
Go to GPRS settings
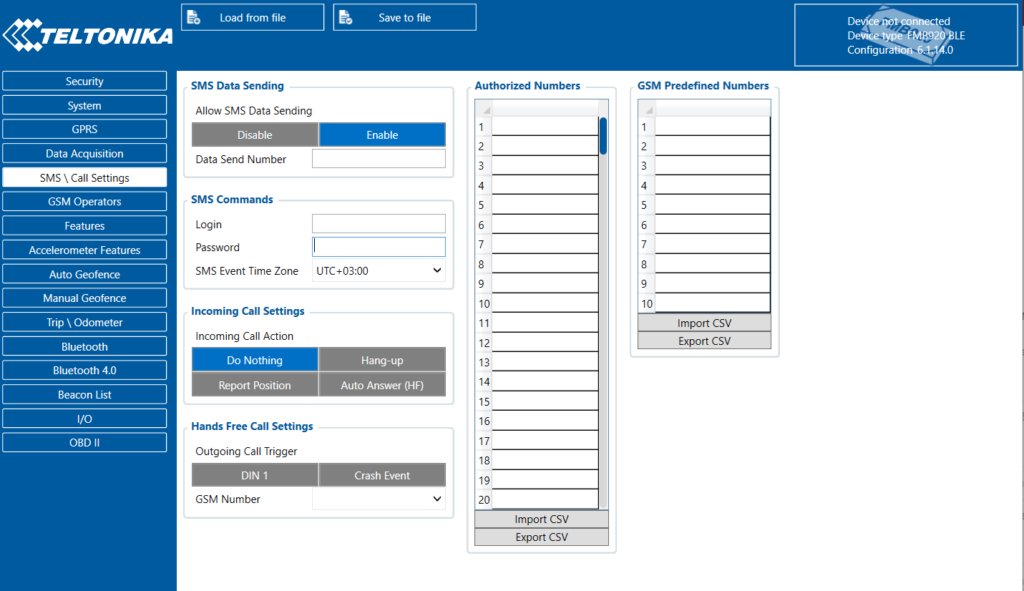84,129
